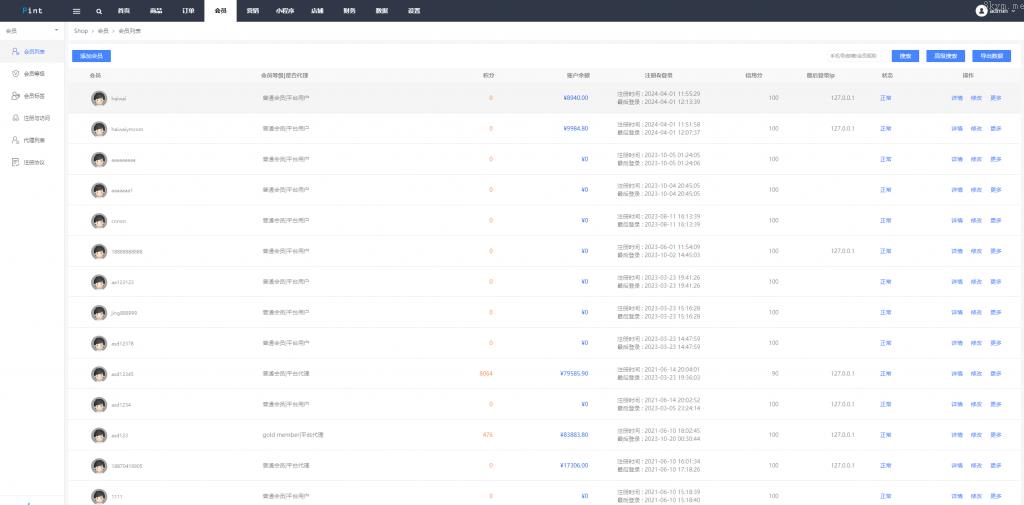This screenshot has height=505, width=1024.
Task: Click the 高级搜索 button
Action: click(945, 56)
